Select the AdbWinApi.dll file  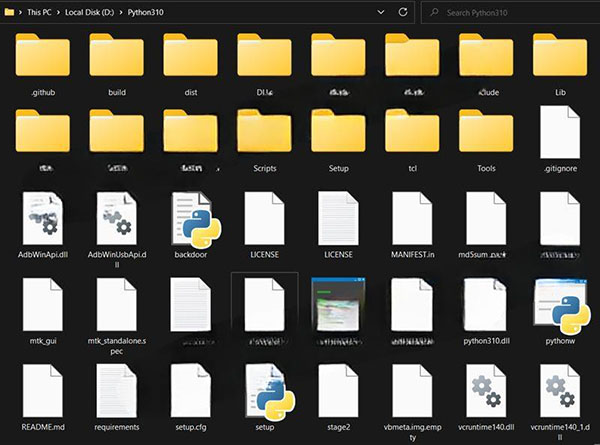pyautogui.click(x=43, y=217)
